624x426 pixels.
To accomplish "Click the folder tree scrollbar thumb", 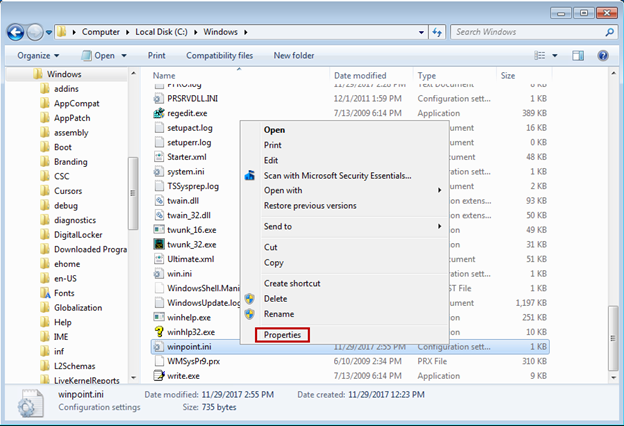I will click(133, 193).
